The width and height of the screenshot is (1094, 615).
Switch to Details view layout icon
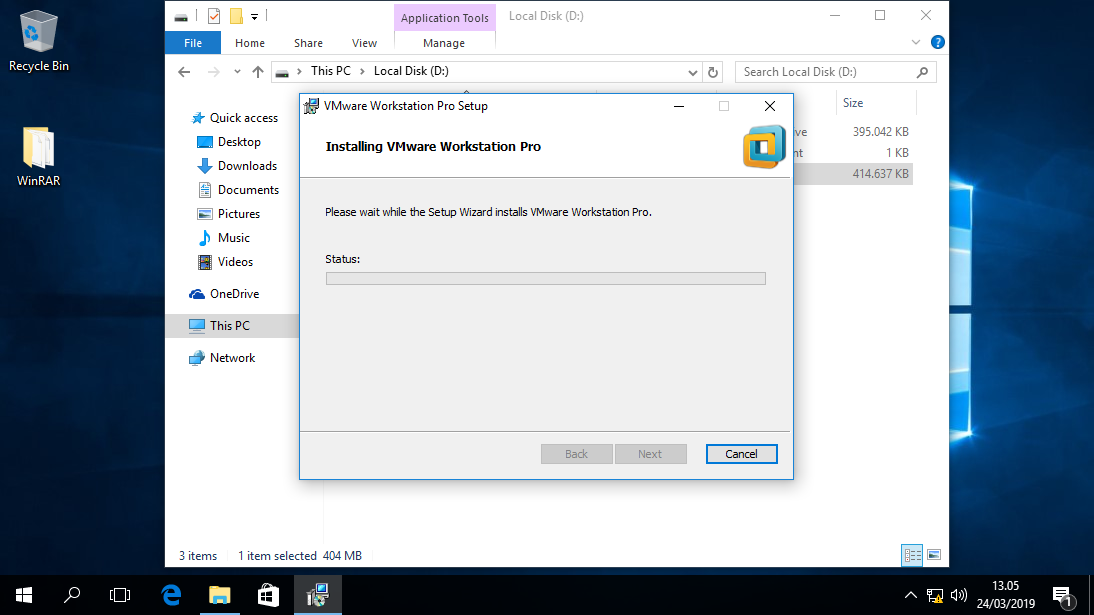pyautogui.click(x=912, y=555)
